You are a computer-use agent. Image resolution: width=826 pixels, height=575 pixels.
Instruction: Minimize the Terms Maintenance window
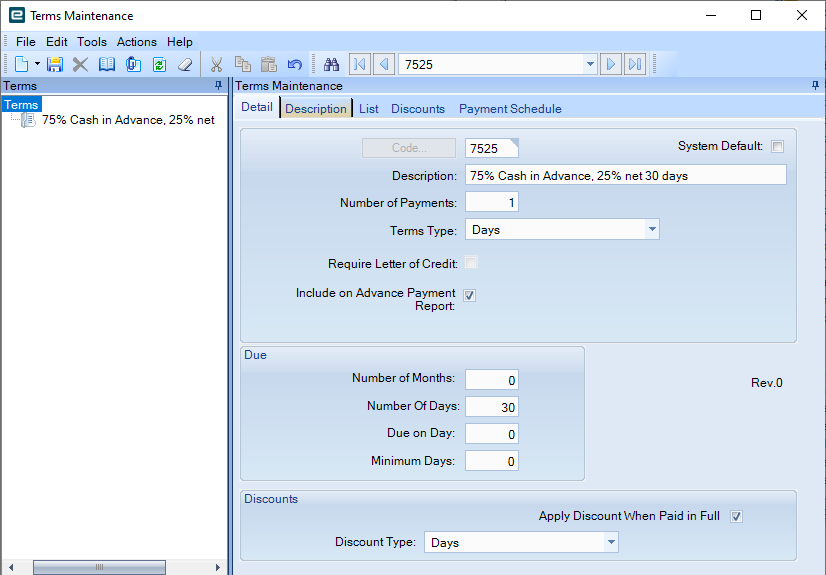pos(711,15)
